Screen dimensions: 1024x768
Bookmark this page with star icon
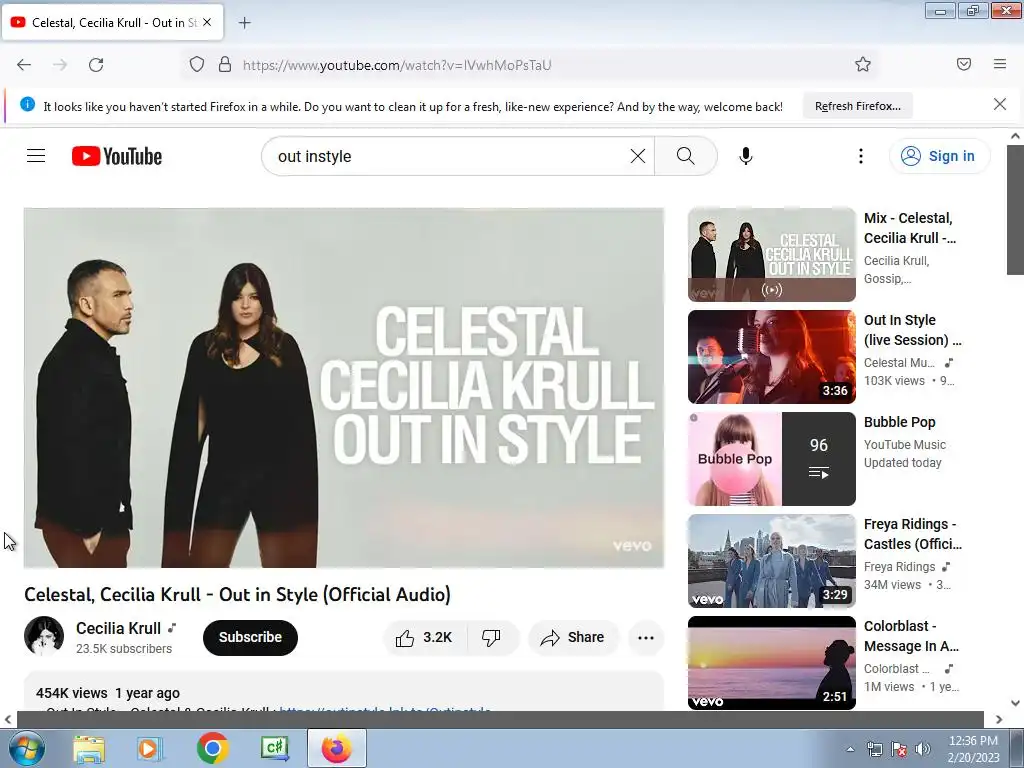click(x=863, y=64)
